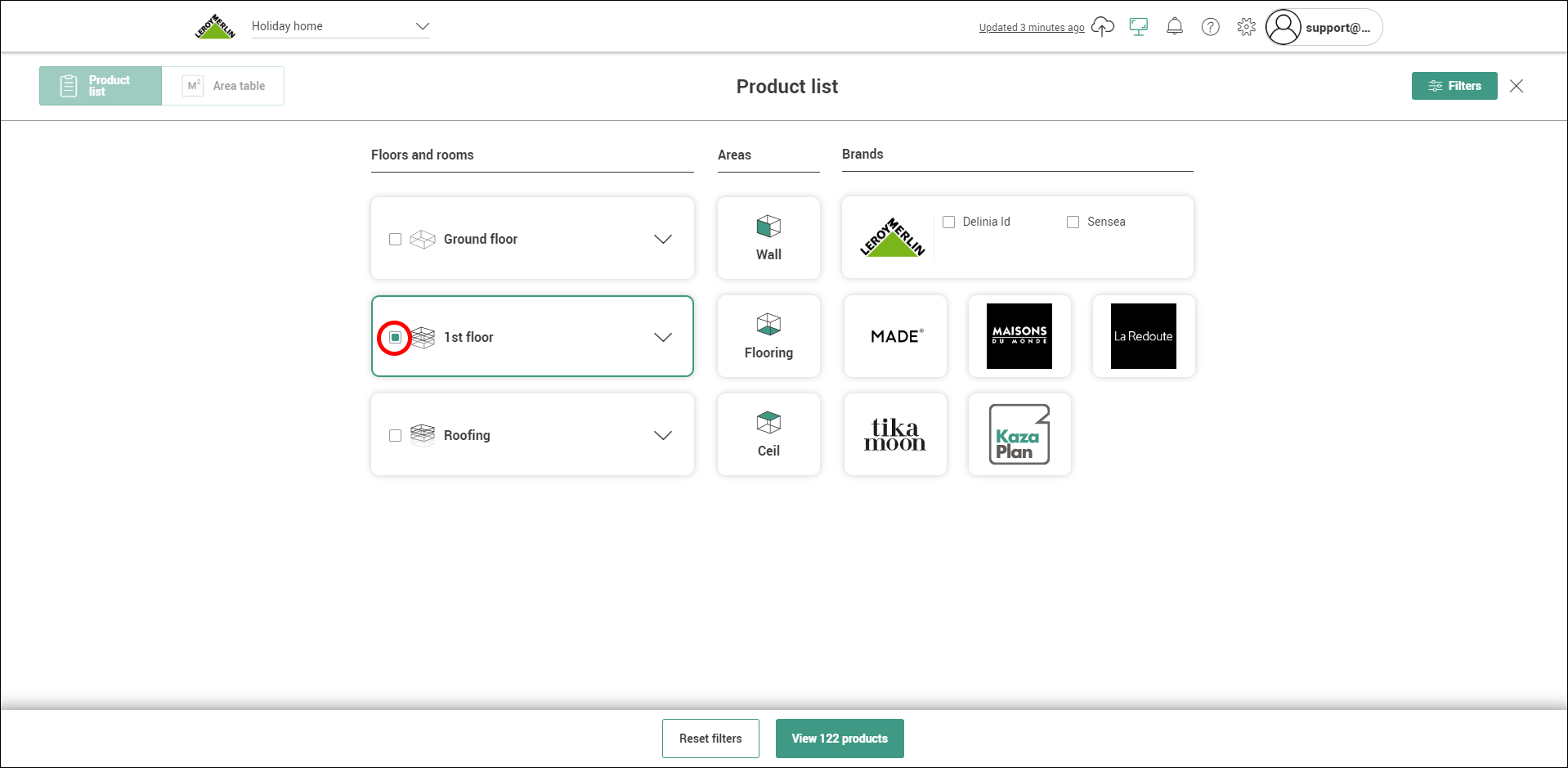Open the settings gear icon
The image size is (1568, 768).
tap(1246, 27)
